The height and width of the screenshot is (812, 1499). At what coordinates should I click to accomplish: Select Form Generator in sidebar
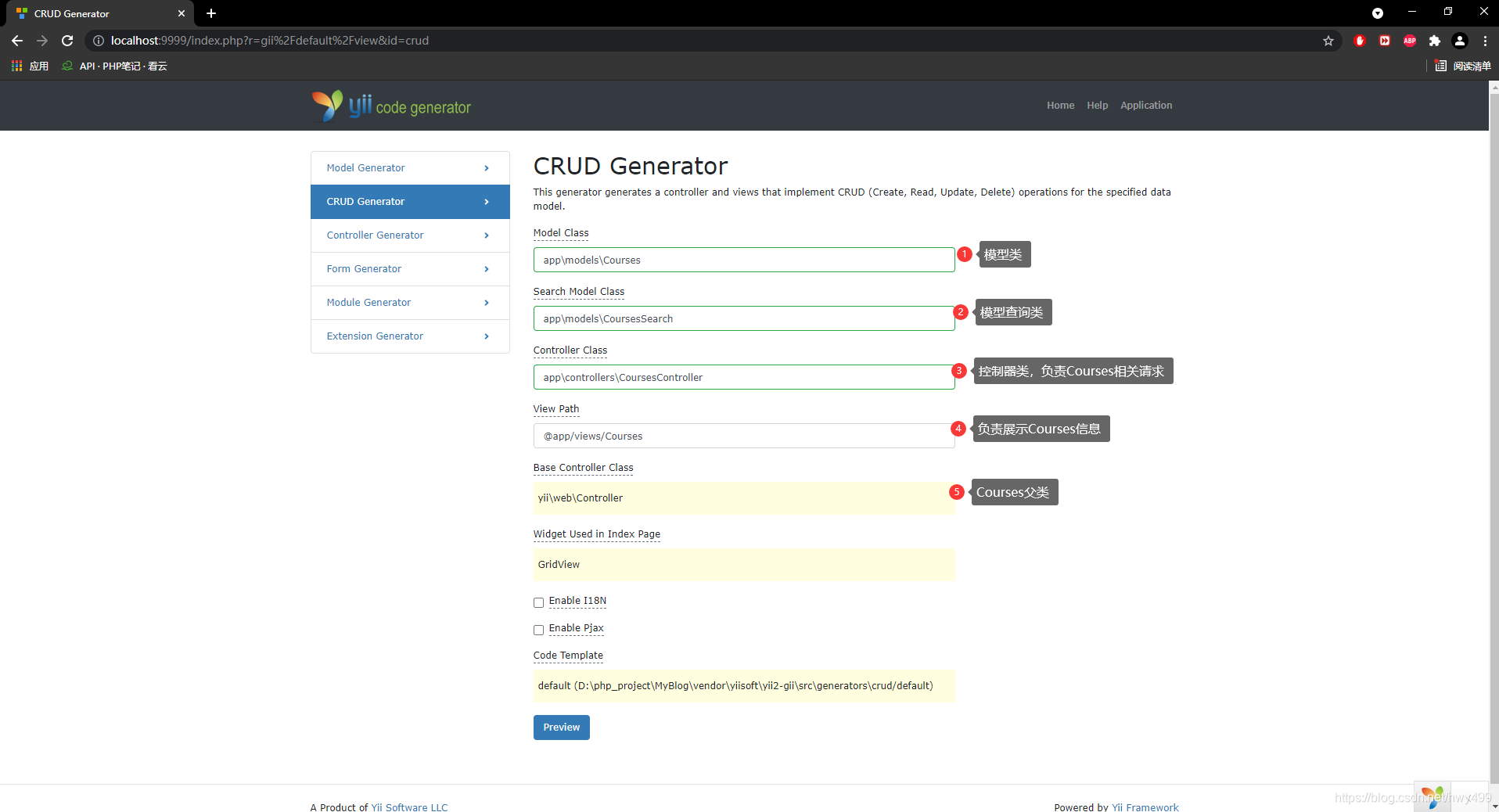click(x=410, y=269)
